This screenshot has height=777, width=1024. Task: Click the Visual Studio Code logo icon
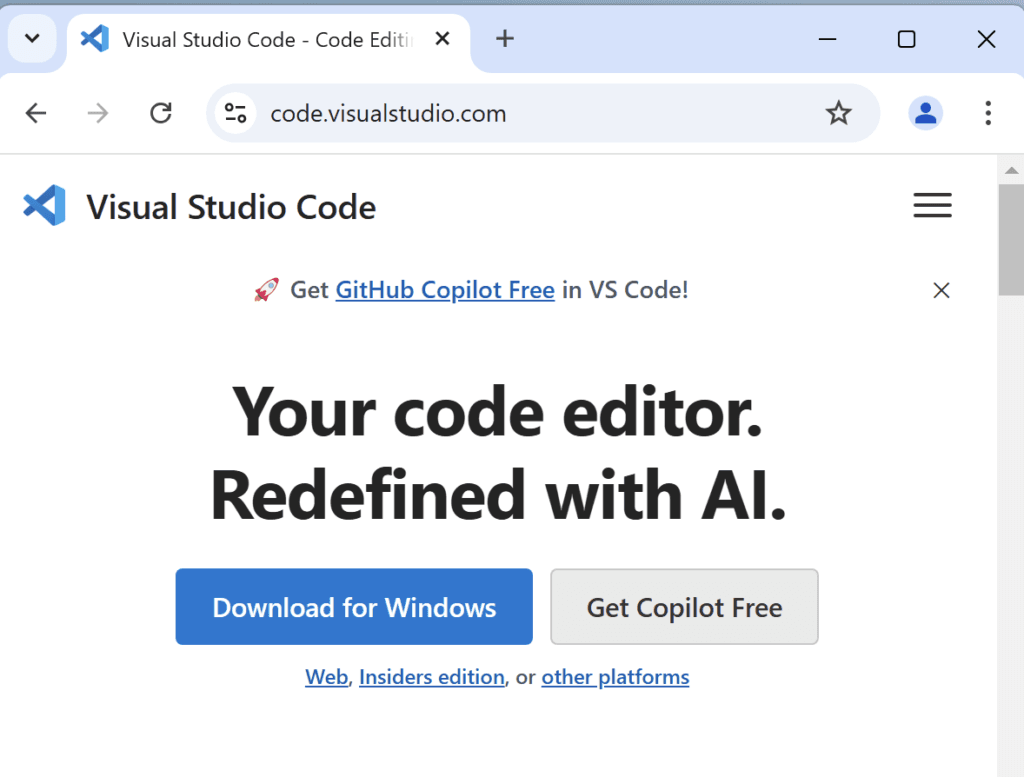click(x=44, y=206)
